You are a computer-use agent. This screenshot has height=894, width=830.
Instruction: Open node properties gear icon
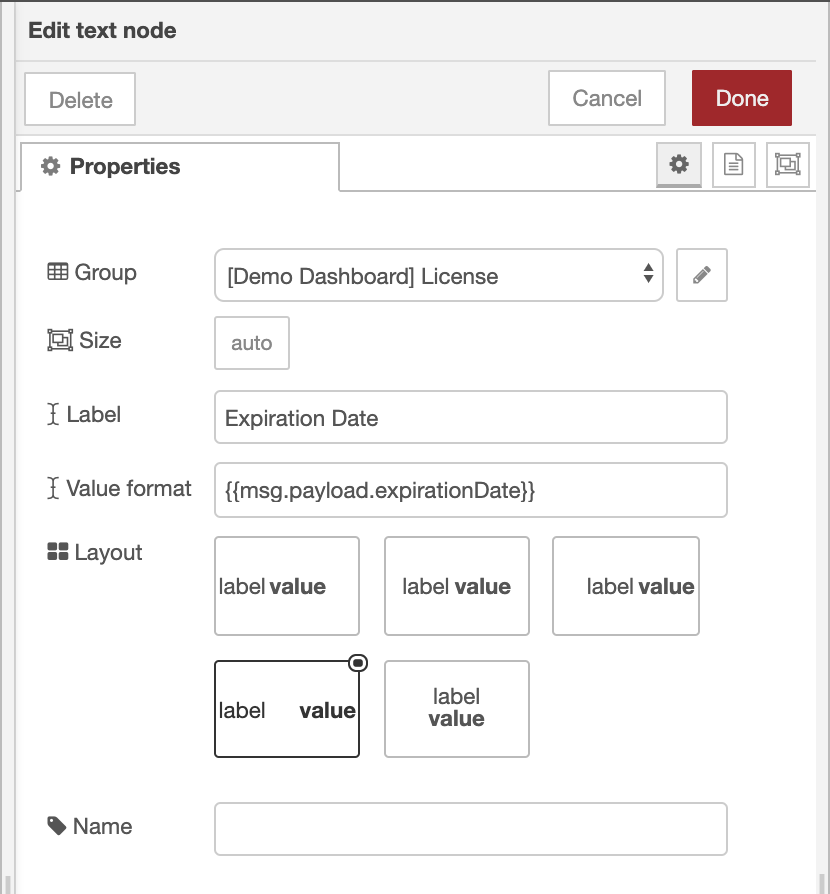pos(678,165)
